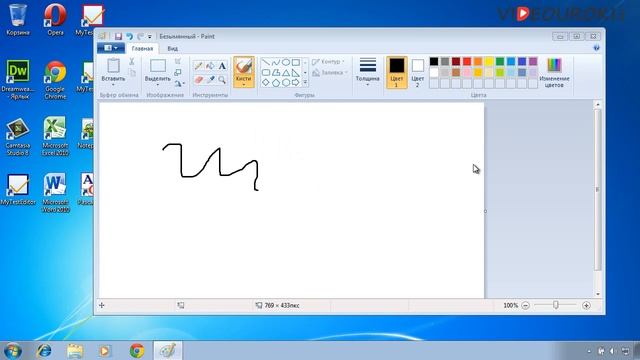Expand the Выделить selection dropdown arrow
The width and height of the screenshot is (640, 360).
point(158,84)
